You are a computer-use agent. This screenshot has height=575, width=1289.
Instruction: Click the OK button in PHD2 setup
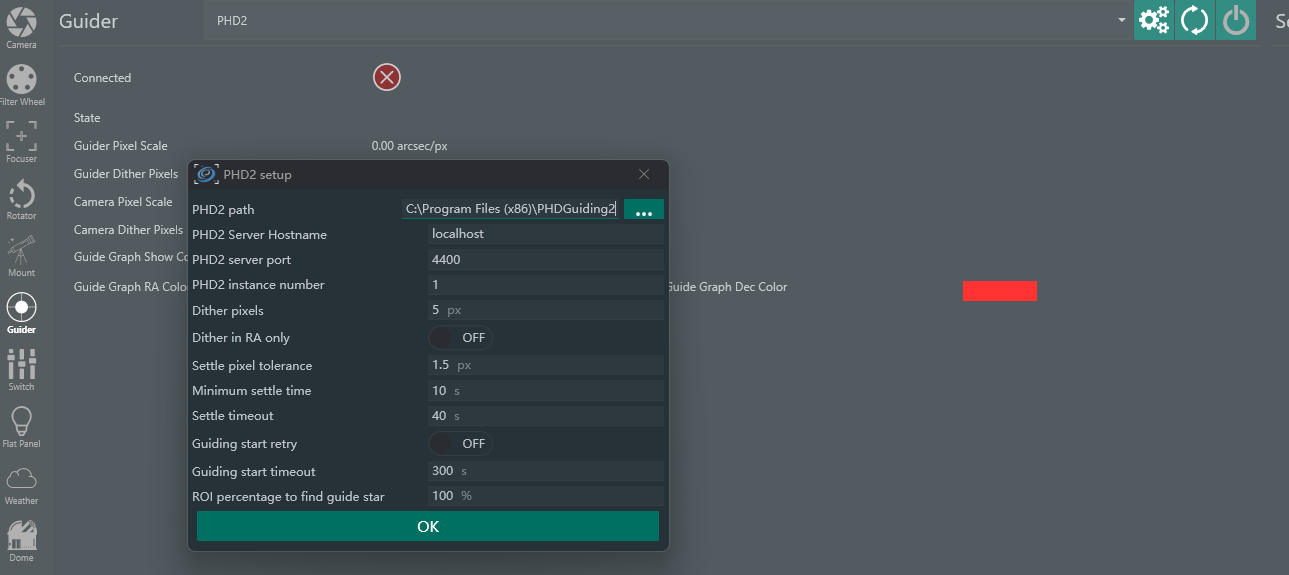[428, 526]
